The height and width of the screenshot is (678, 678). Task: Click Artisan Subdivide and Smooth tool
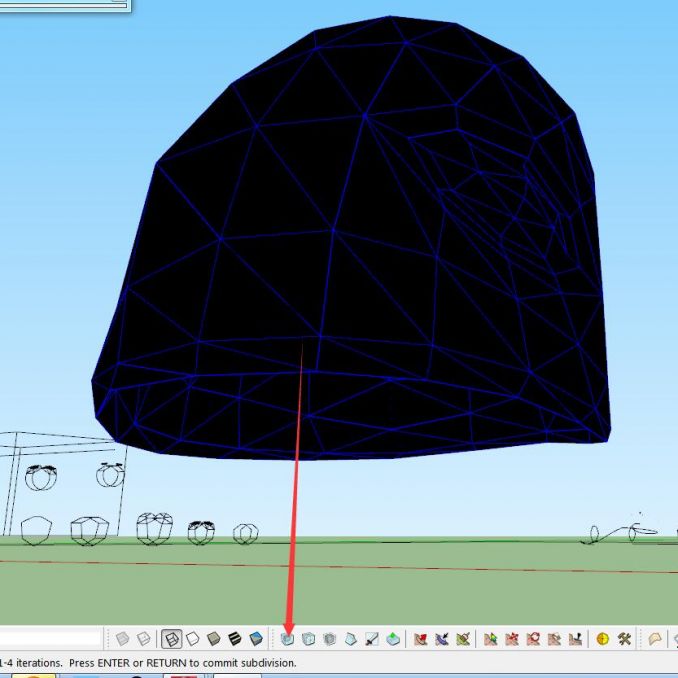coord(287,639)
